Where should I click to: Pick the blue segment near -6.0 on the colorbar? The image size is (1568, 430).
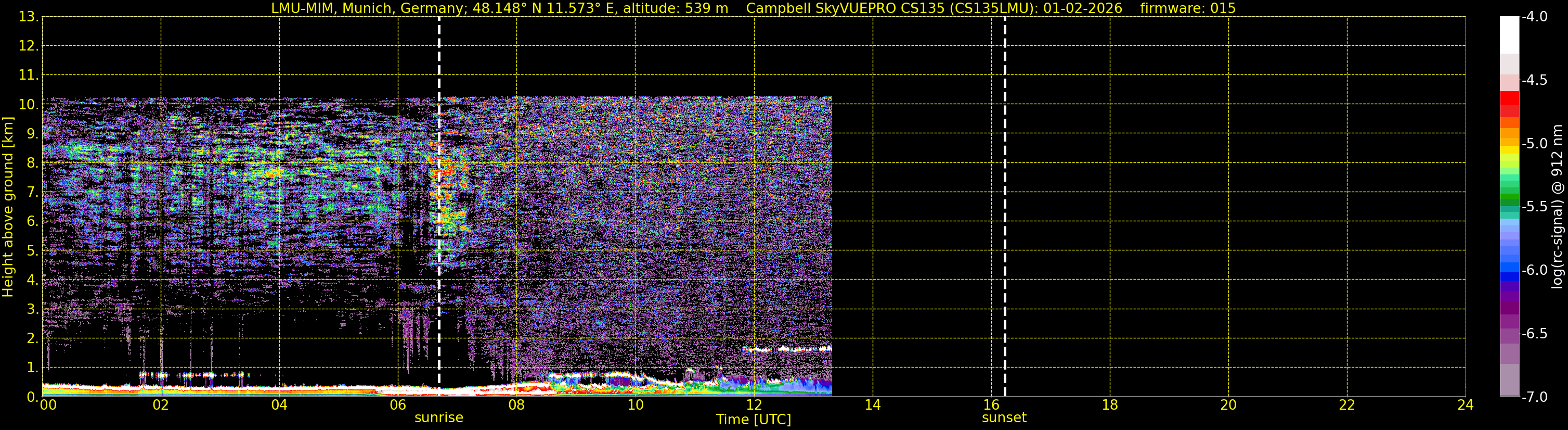pyautogui.click(x=1510, y=268)
